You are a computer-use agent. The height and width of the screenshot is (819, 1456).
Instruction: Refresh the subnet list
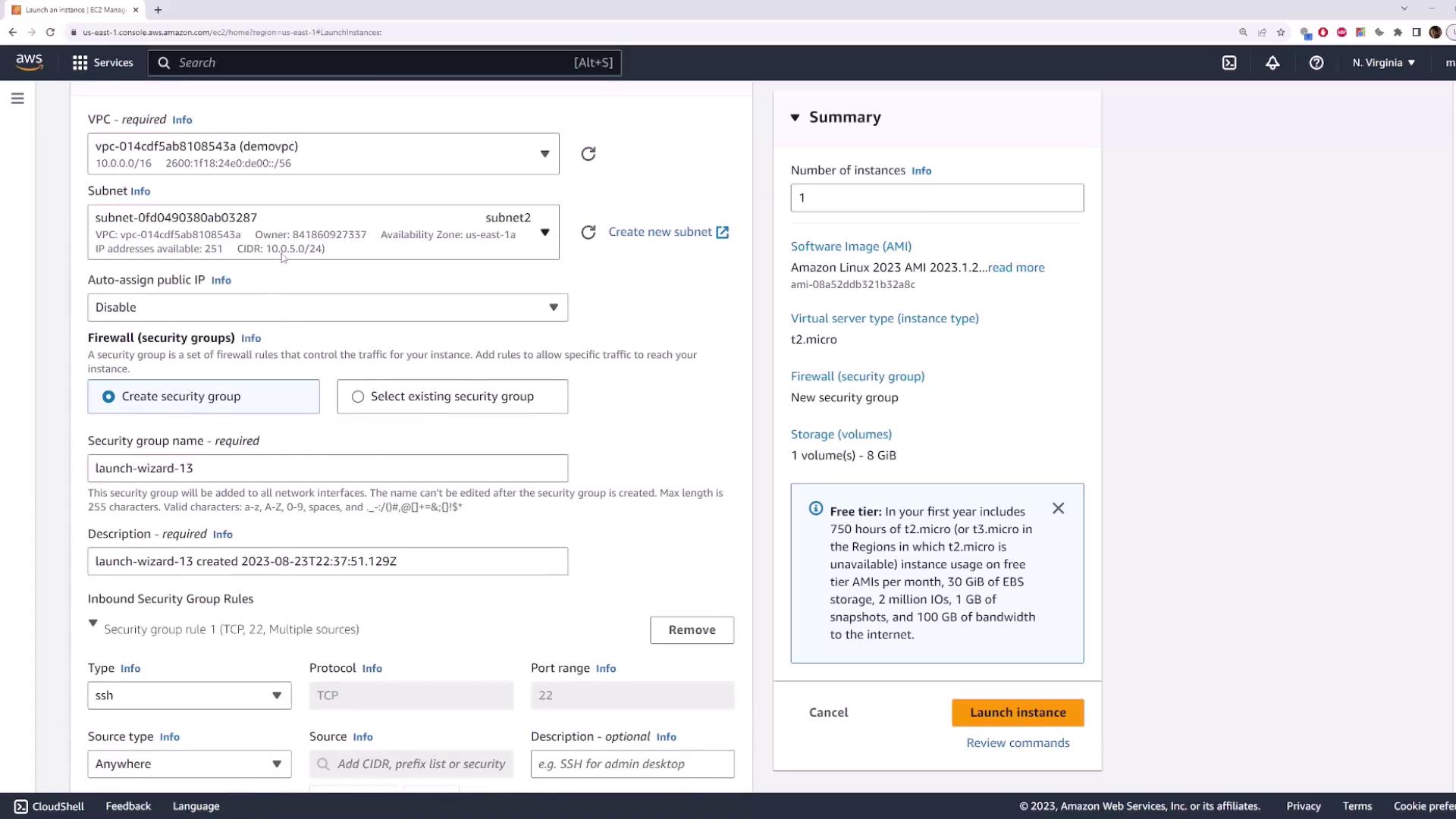point(588,232)
